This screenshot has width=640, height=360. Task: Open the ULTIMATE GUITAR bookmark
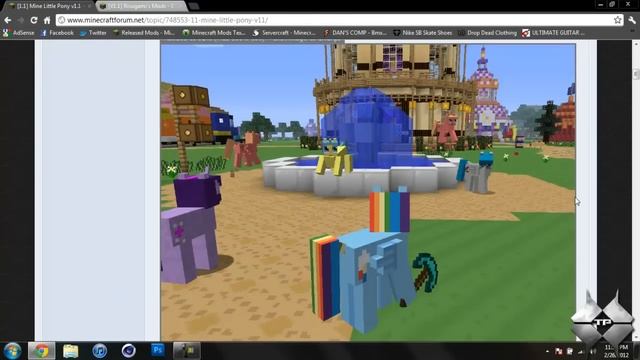pos(553,33)
